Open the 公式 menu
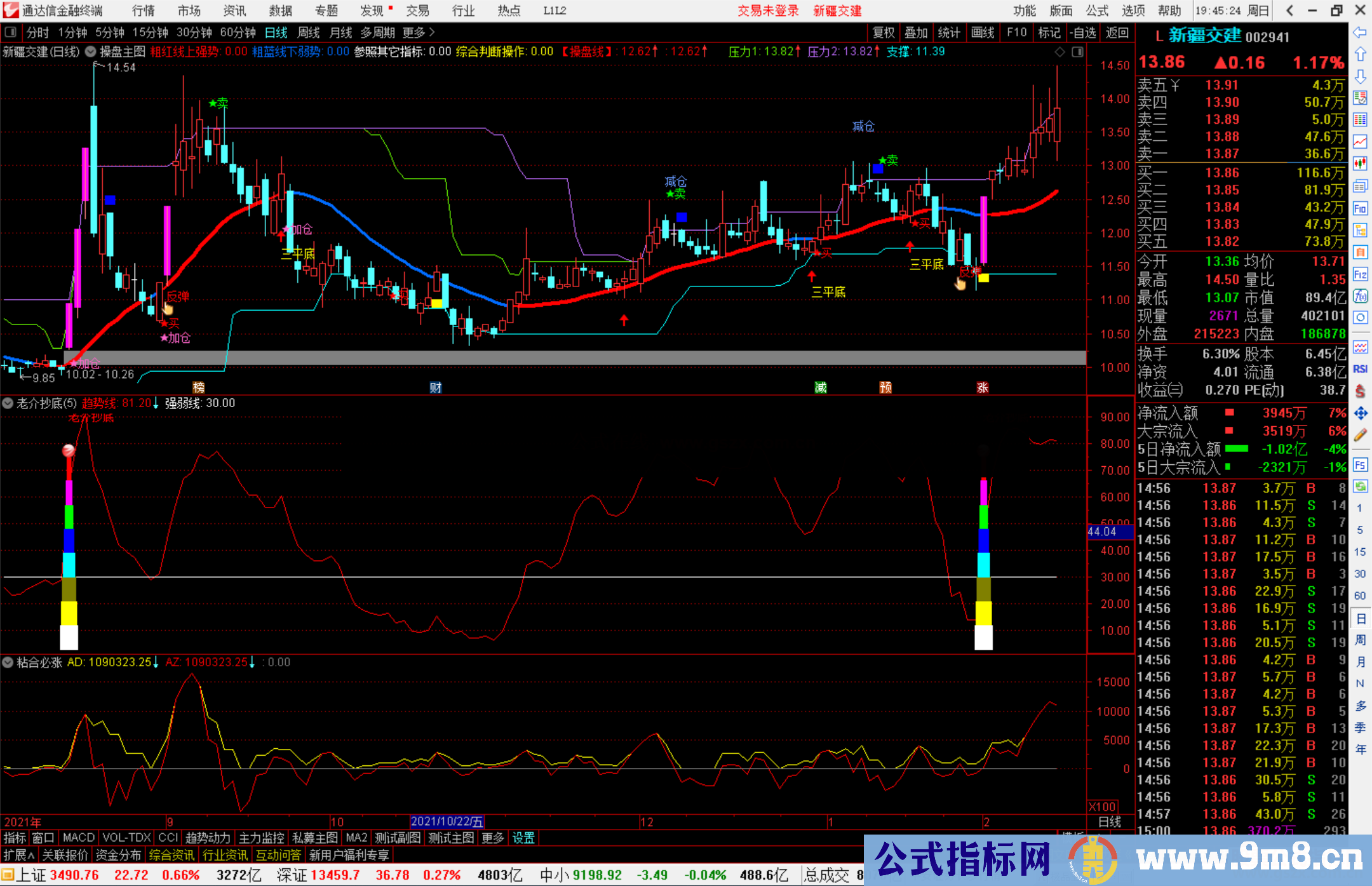The height and width of the screenshot is (886, 1372). tap(1096, 10)
